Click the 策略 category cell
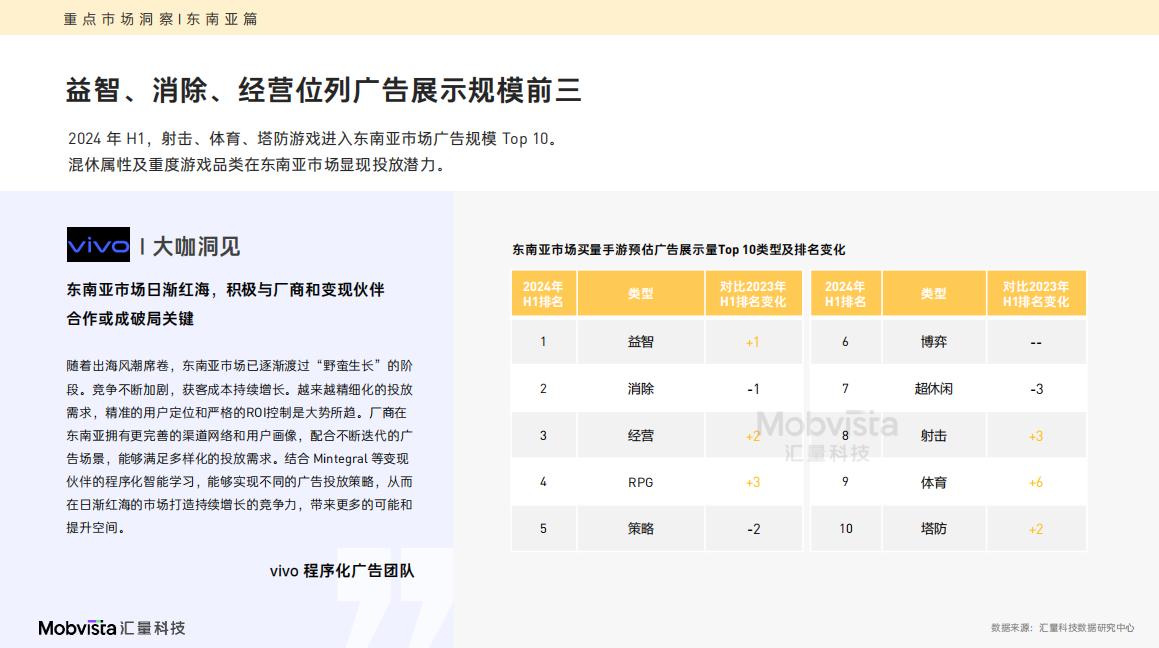This screenshot has width=1159, height=648. (x=640, y=529)
